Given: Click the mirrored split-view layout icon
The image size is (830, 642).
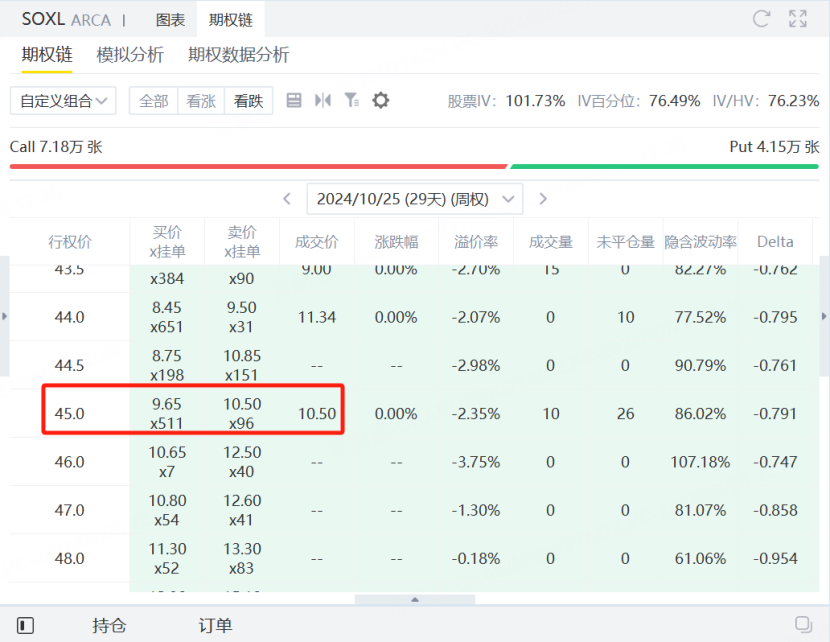Looking at the screenshot, I should 322,100.
